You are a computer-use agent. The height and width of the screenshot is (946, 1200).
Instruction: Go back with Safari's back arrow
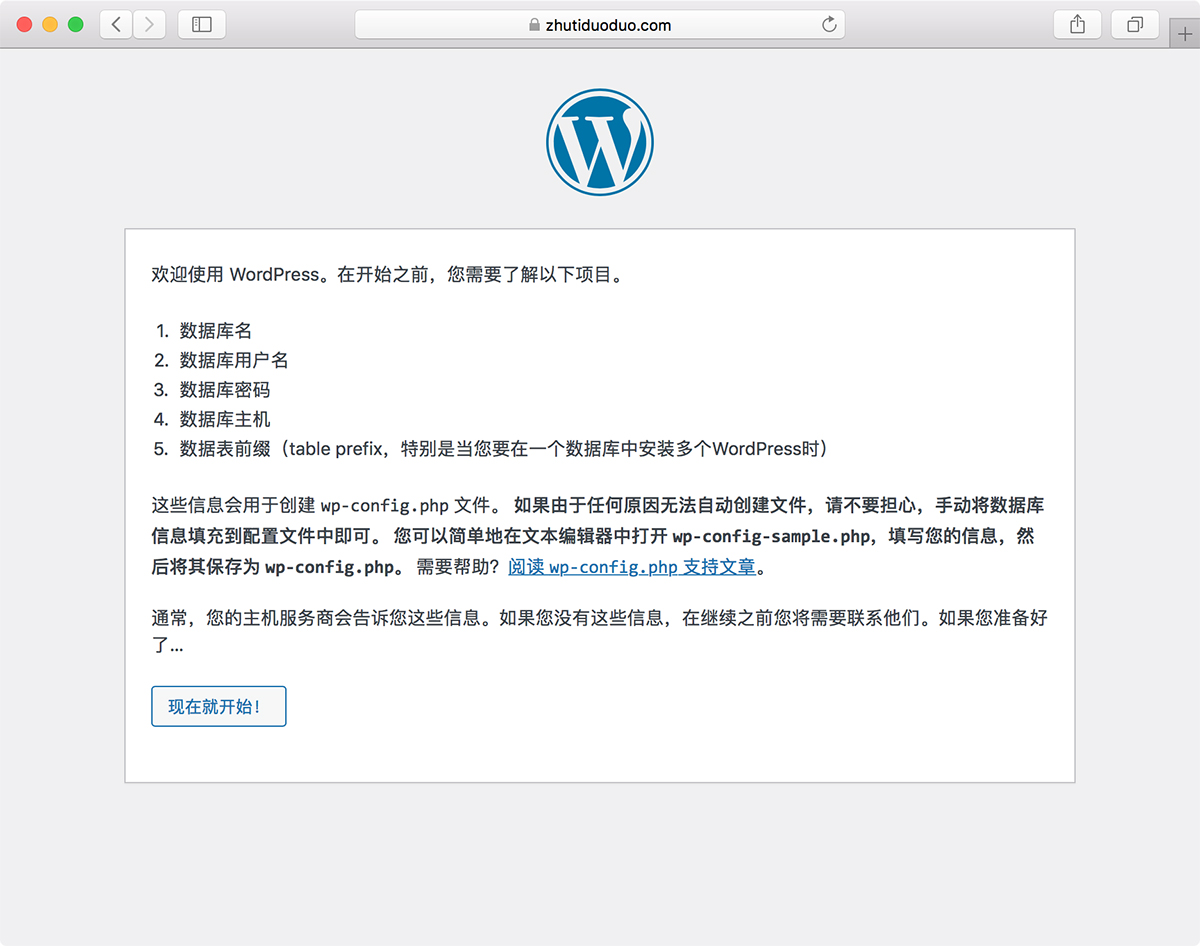116,25
